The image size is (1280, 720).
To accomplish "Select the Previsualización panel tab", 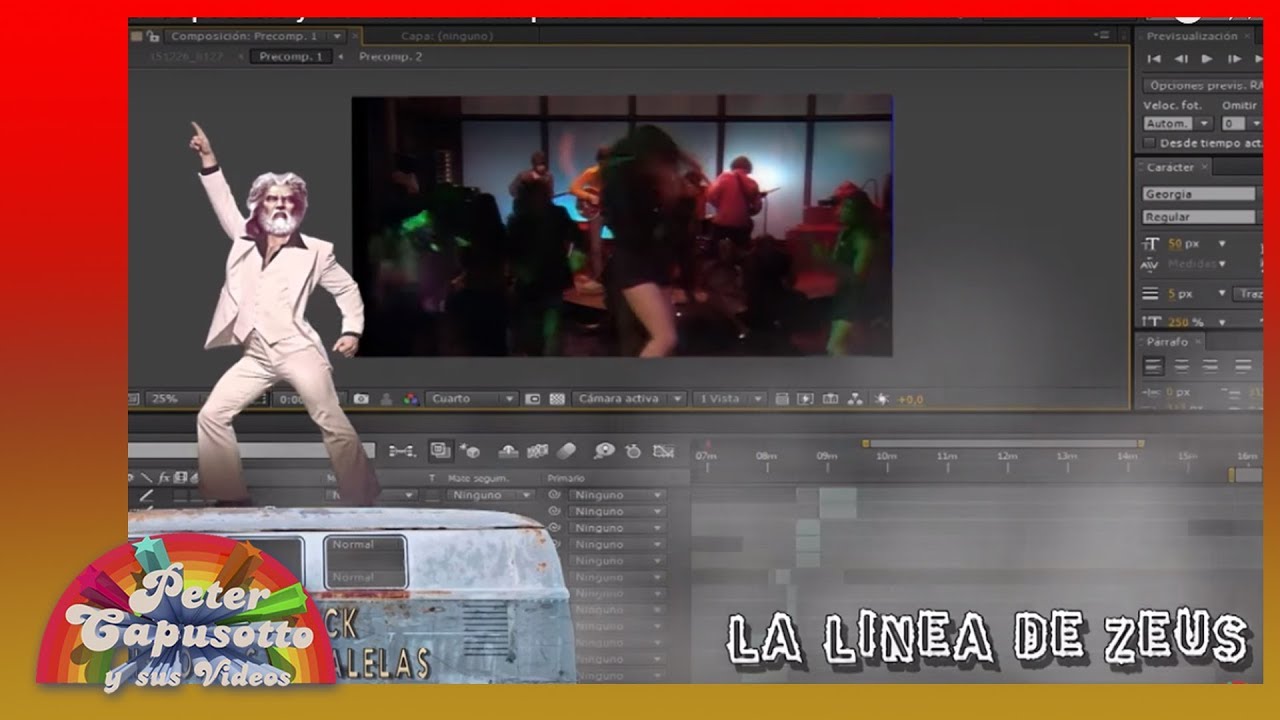I will [x=1192, y=36].
